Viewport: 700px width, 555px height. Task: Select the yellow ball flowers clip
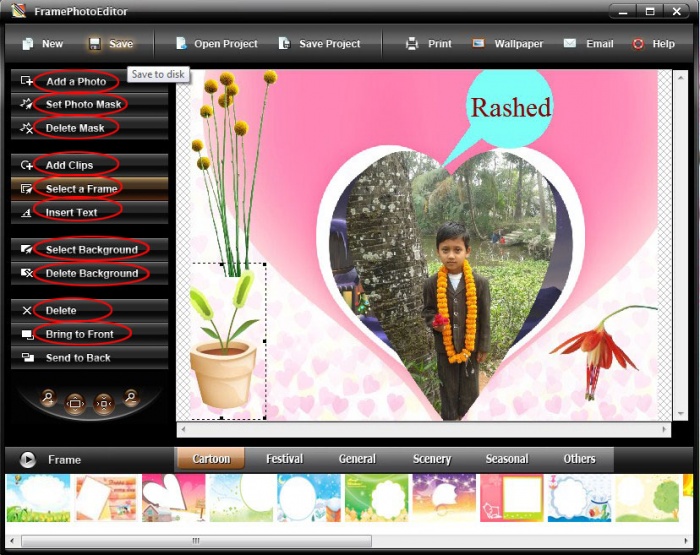point(232,171)
